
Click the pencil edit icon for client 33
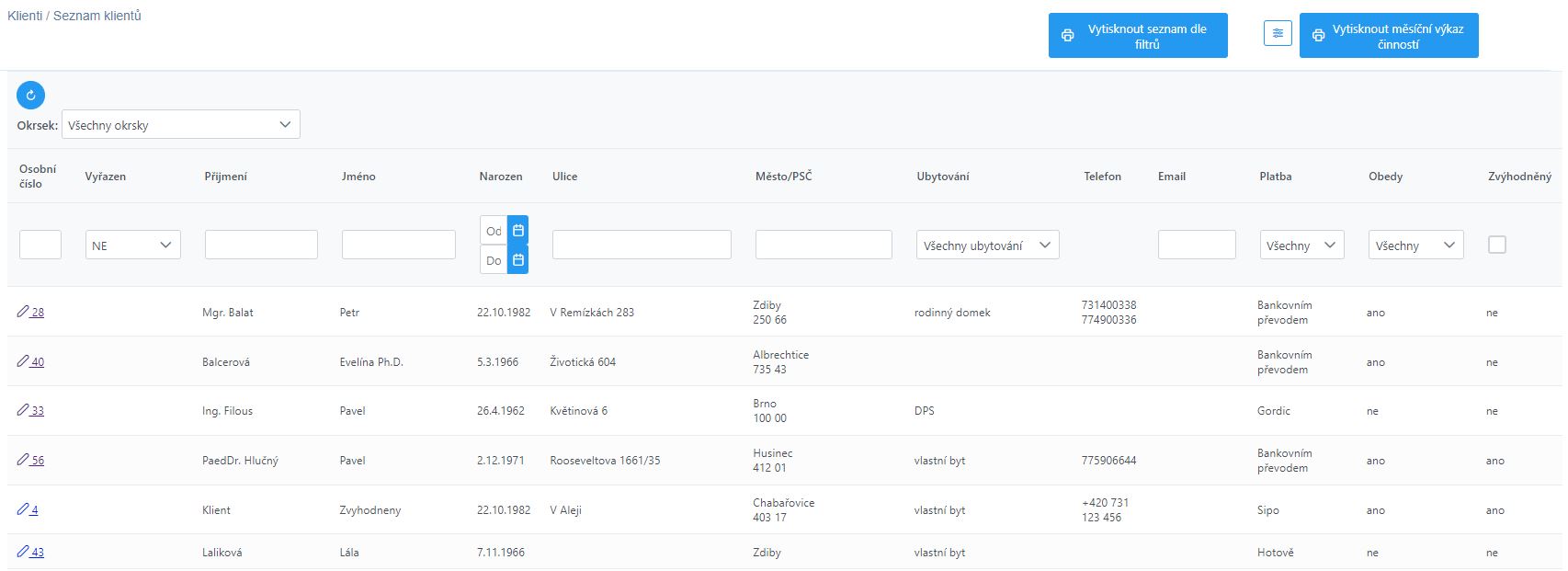[23, 410]
